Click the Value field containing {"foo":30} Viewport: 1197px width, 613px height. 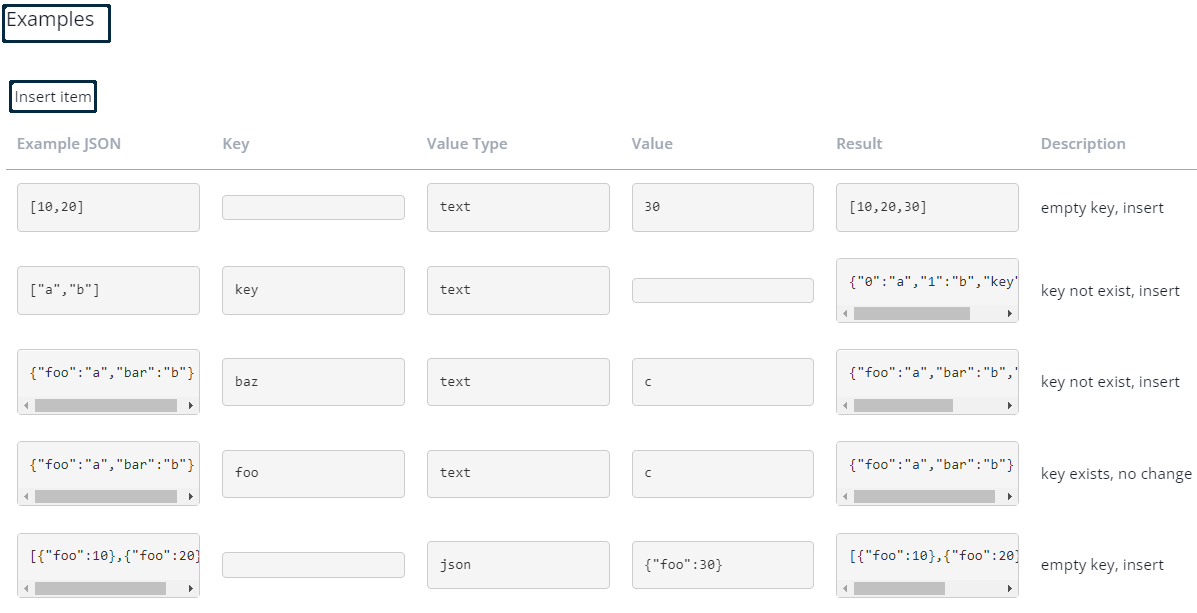coord(722,565)
